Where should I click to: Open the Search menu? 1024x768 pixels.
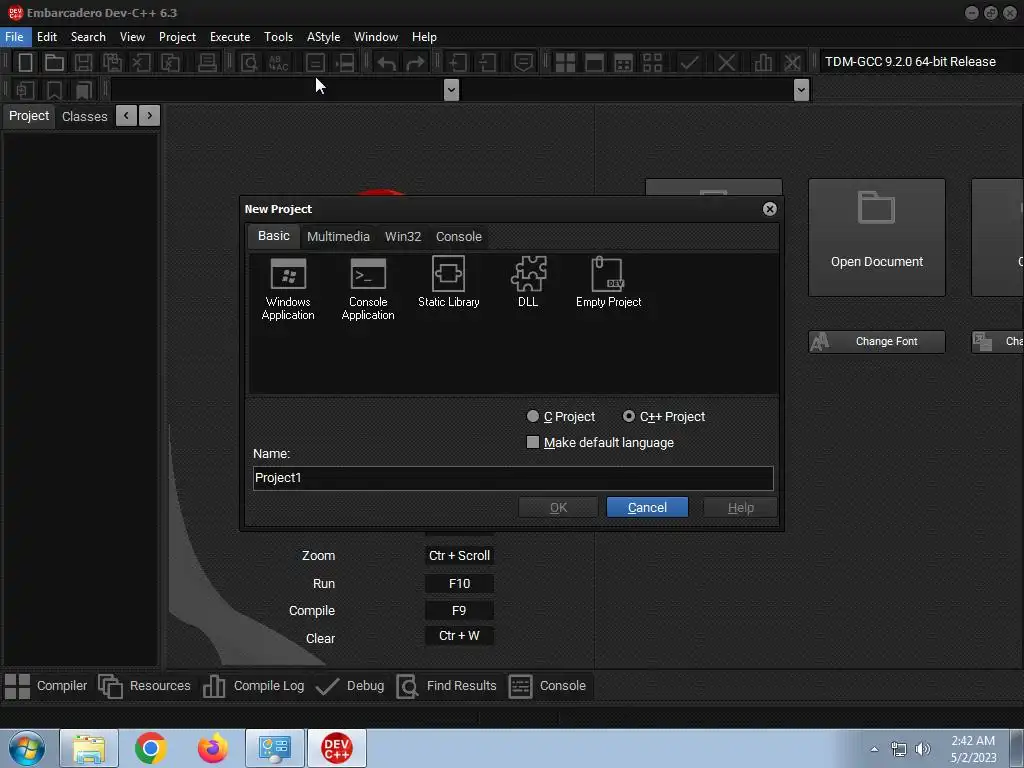tap(88, 37)
